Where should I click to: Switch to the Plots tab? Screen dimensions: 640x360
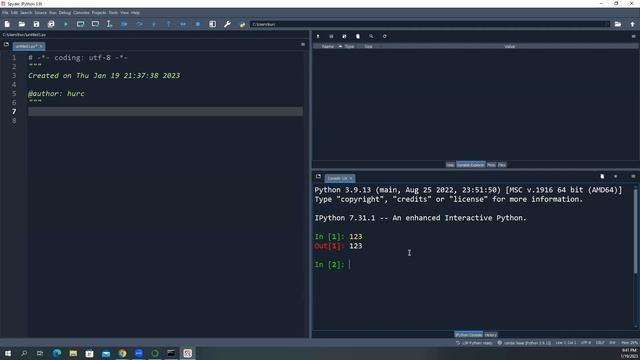(x=491, y=165)
